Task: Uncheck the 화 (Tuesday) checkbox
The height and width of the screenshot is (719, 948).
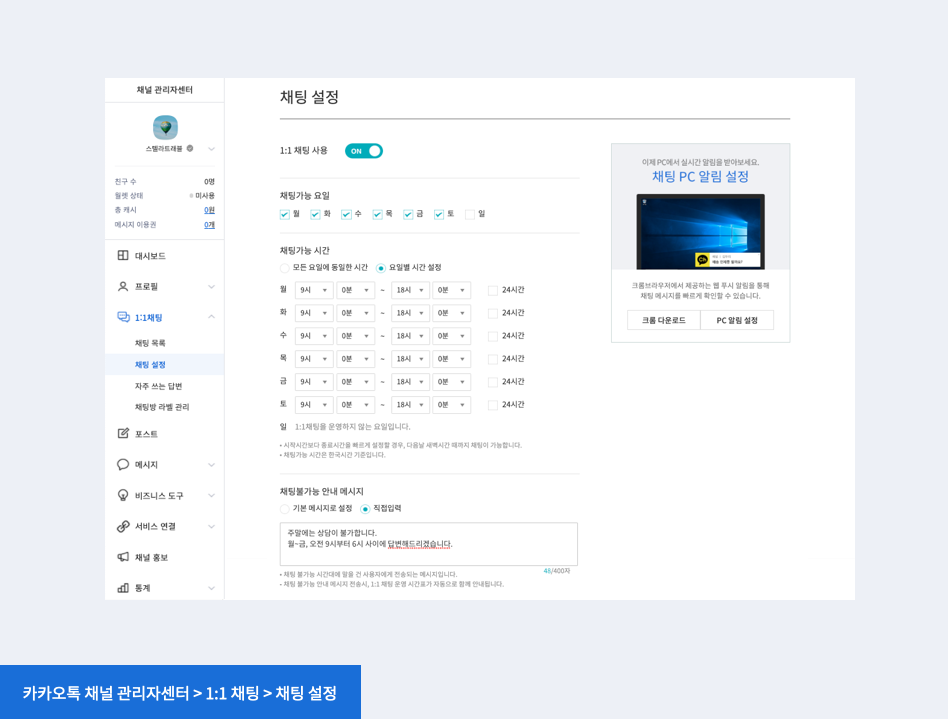Action: 315,214
